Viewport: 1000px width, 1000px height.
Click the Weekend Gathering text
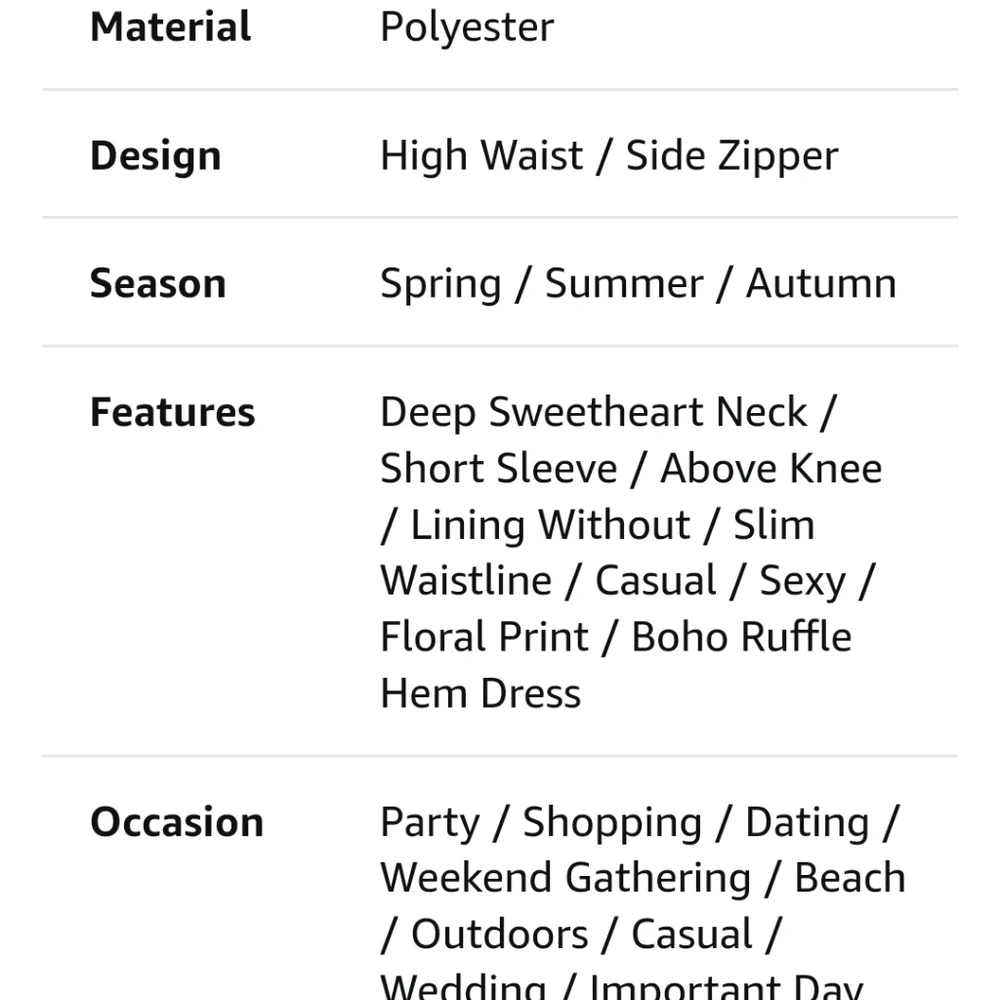[x=565, y=878]
